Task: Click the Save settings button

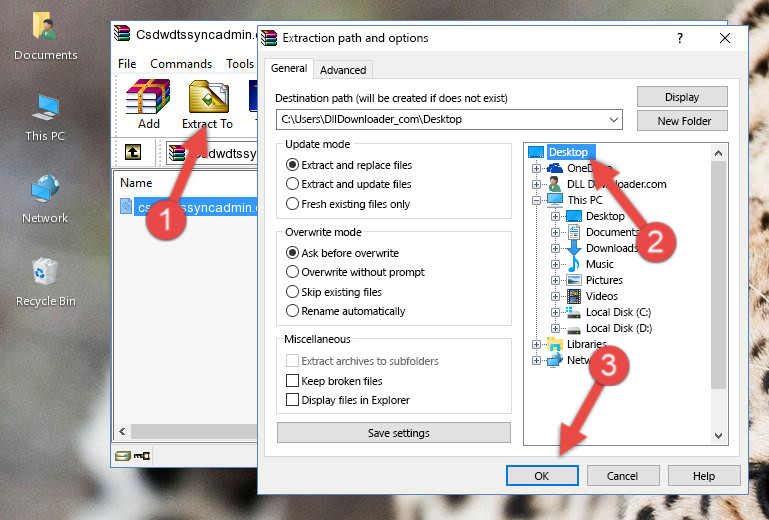Action: coord(394,433)
